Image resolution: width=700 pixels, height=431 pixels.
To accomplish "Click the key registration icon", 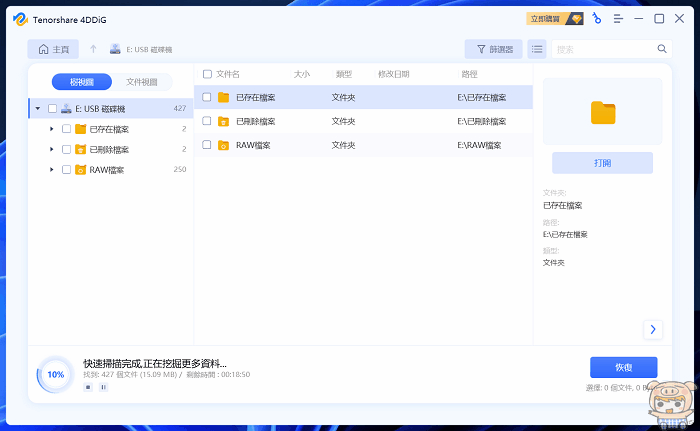I will pos(597,19).
